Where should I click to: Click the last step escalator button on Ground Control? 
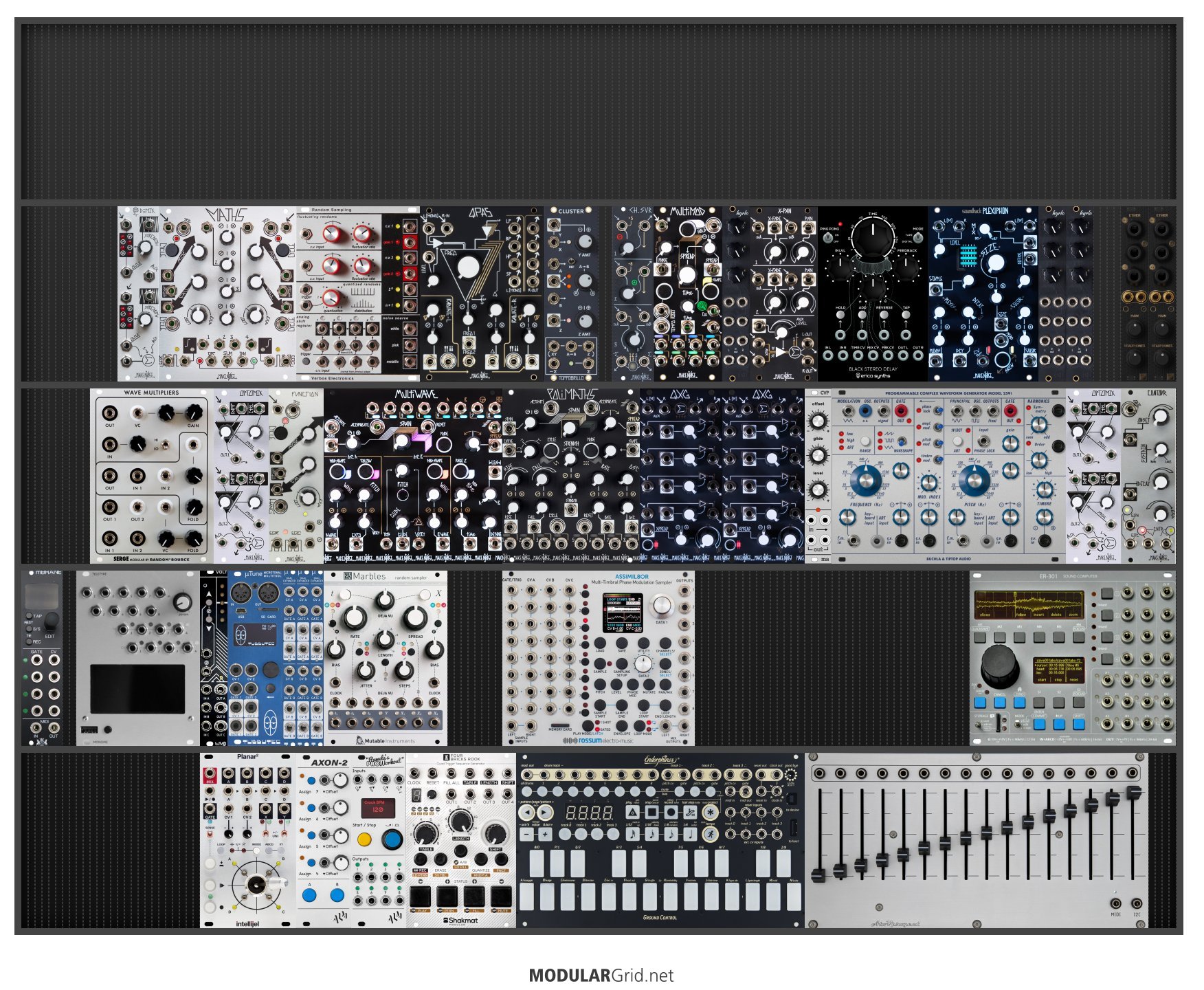pyautogui.click(x=691, y=812)
